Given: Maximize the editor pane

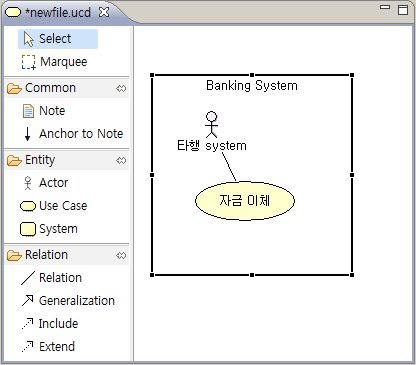Looking at the screenshot, I should tap(403, 10).
